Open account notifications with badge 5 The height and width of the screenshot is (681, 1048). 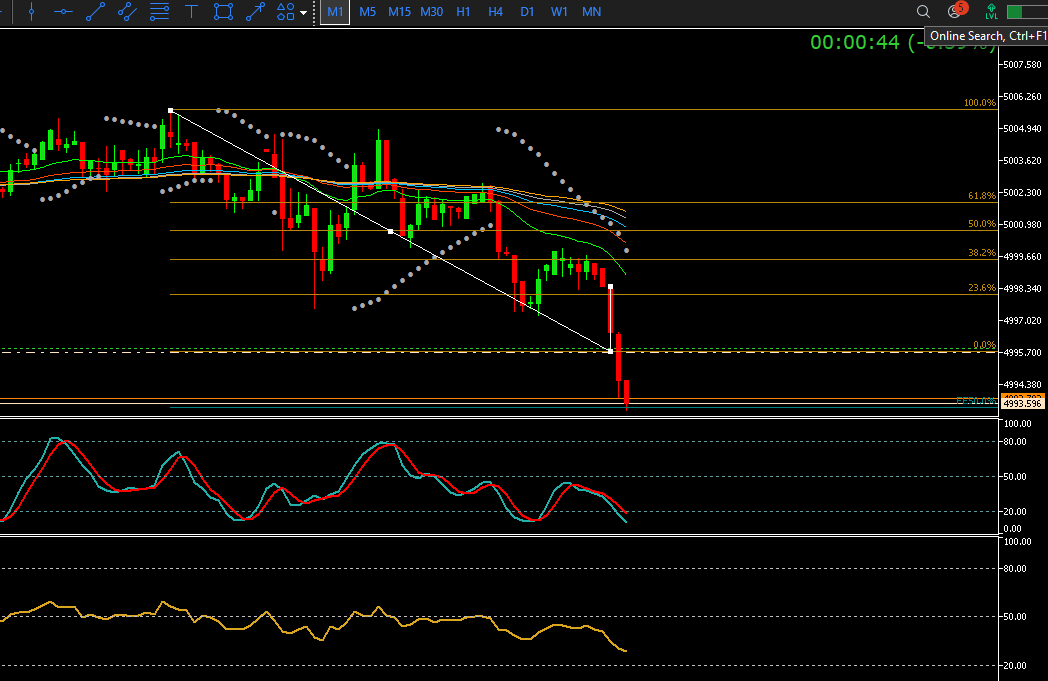click(955, 12)
